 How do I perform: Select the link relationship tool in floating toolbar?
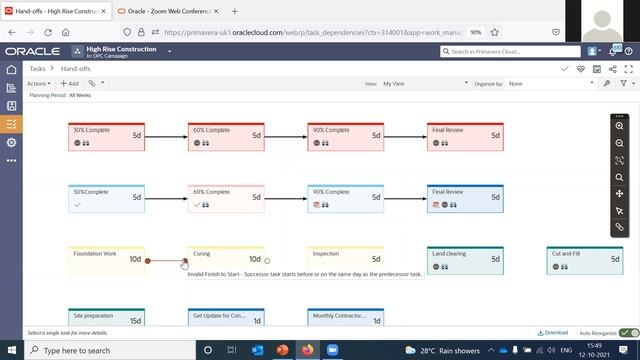coord(619,227)
